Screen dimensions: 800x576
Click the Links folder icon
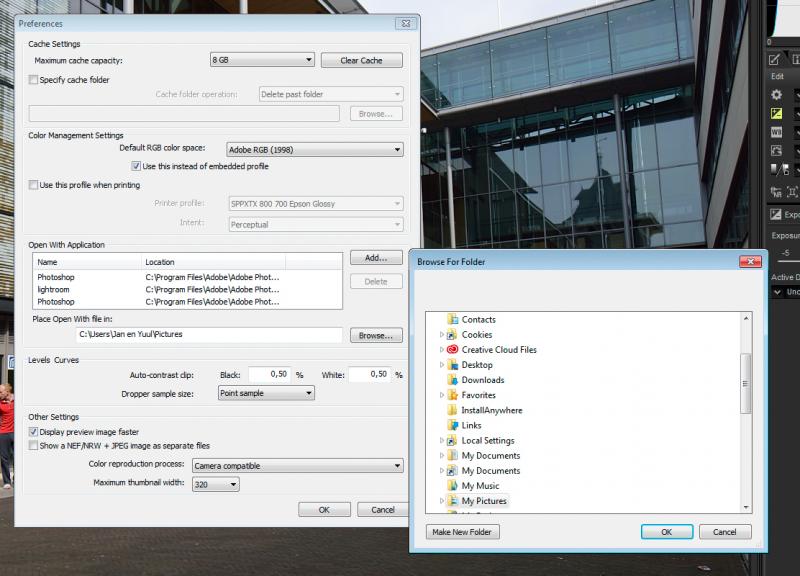coord(452,425)
